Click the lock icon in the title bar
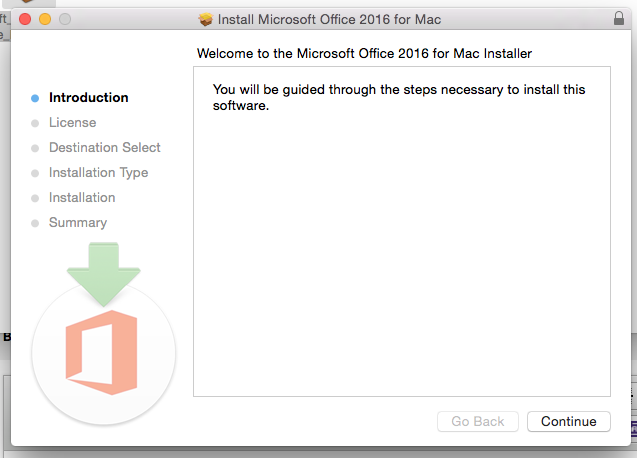The height and width of the screenshot is (458, 637). click(x=617, y=19)
